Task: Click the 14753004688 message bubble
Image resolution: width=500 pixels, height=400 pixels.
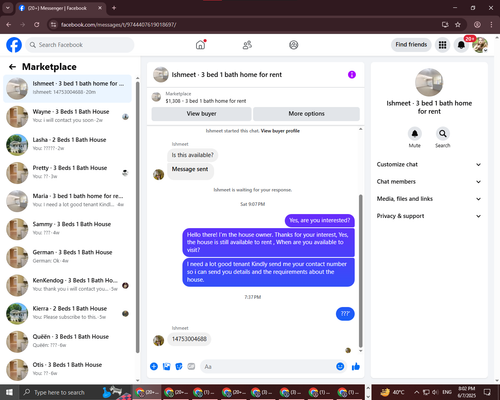Action: point(189,339)
